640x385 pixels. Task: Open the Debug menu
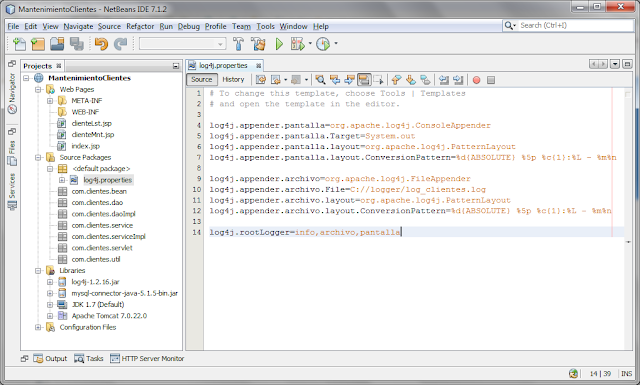click(x=189, y=26)
